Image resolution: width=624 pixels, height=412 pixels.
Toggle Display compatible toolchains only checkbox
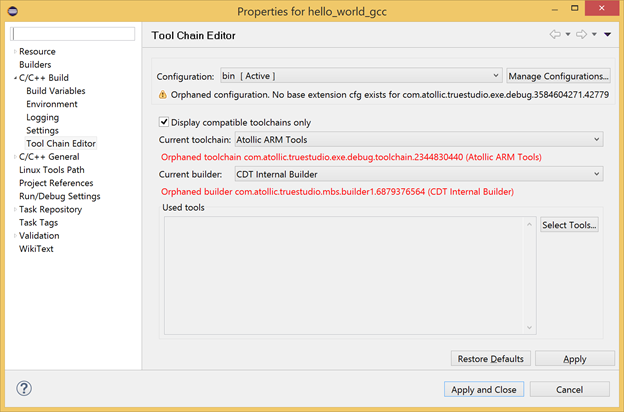(x=164, y=122)
